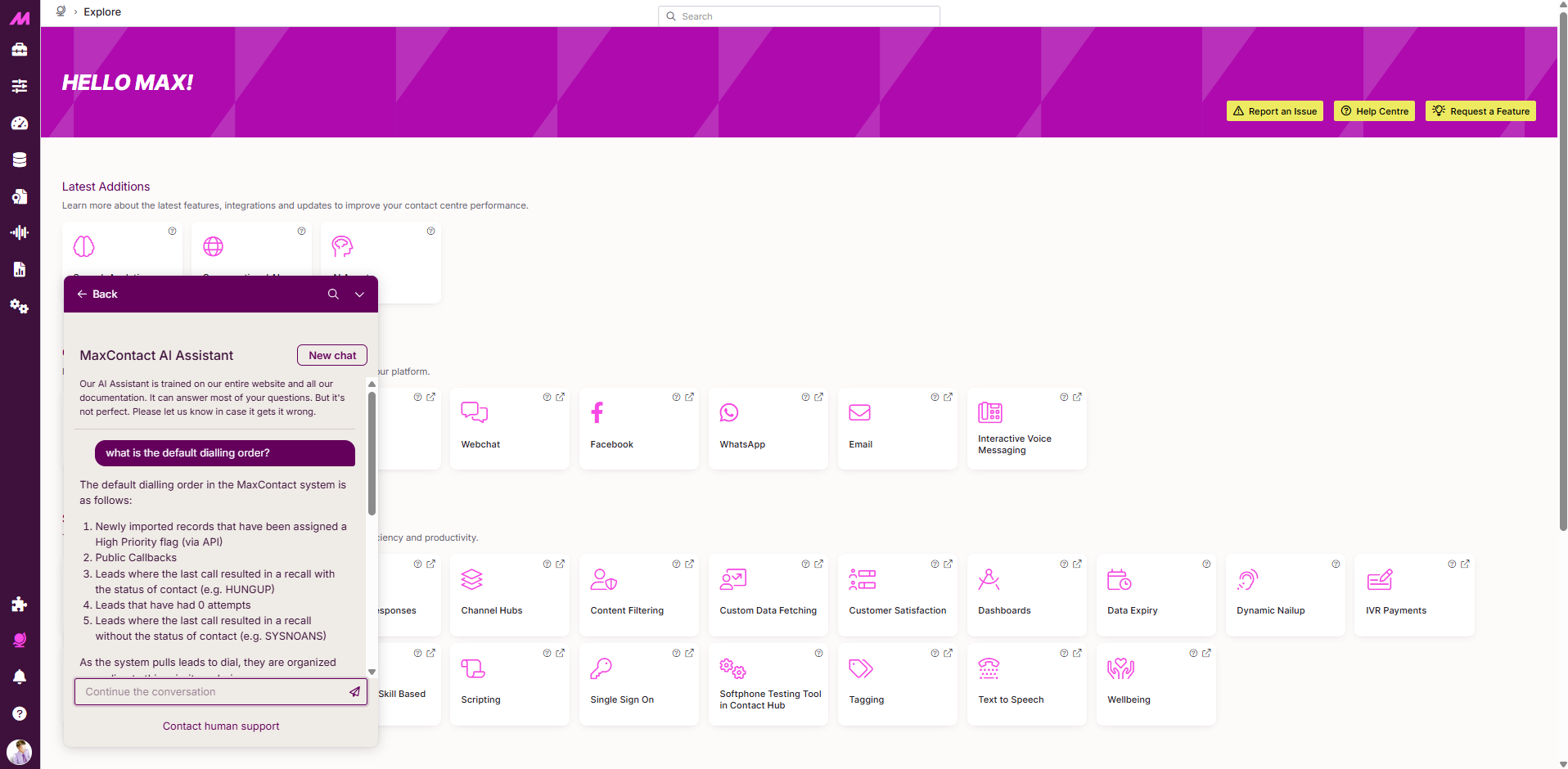Open the report document icon in sidebar
This screenshot has height=769, width=1568.
coord(20,269)
